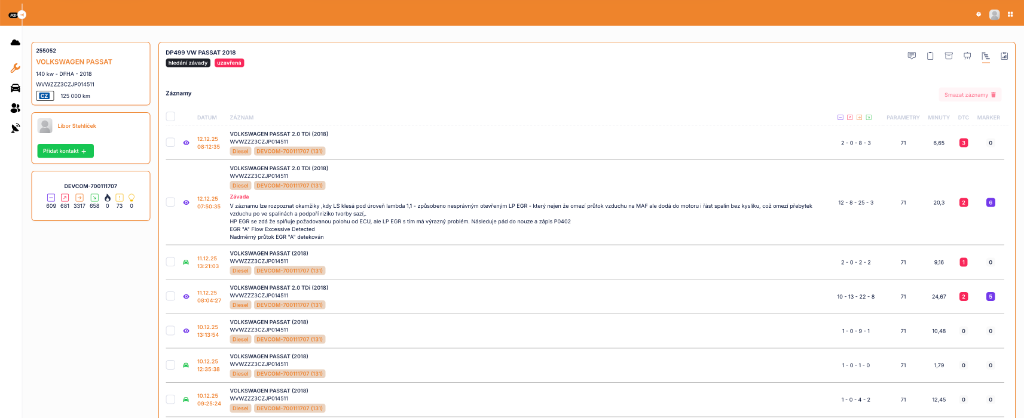
Task: Click the green arrow counter icon showing 858
Action: pyautogui.click(x=93, y=197)
